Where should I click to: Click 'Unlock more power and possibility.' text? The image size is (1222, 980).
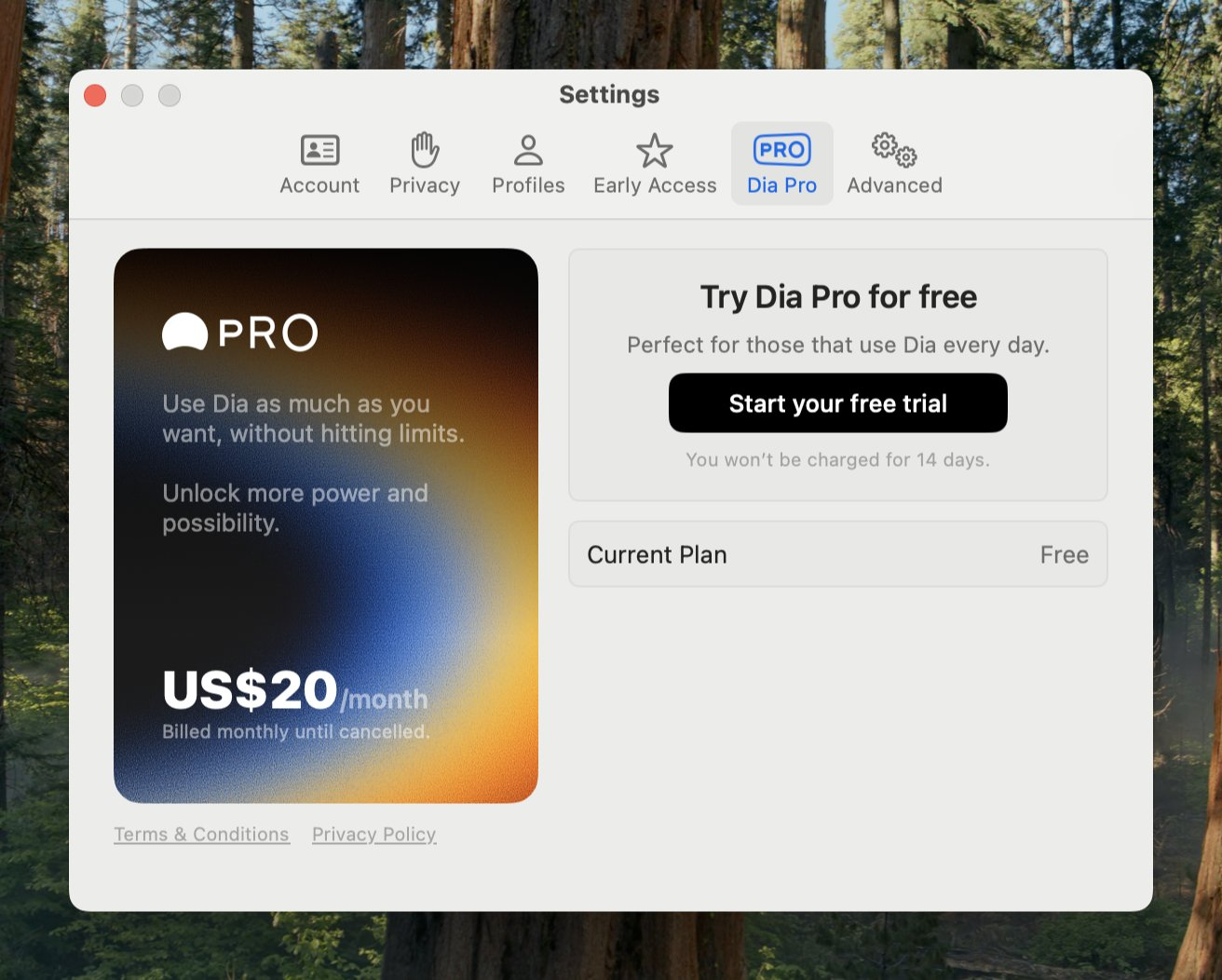295,508
